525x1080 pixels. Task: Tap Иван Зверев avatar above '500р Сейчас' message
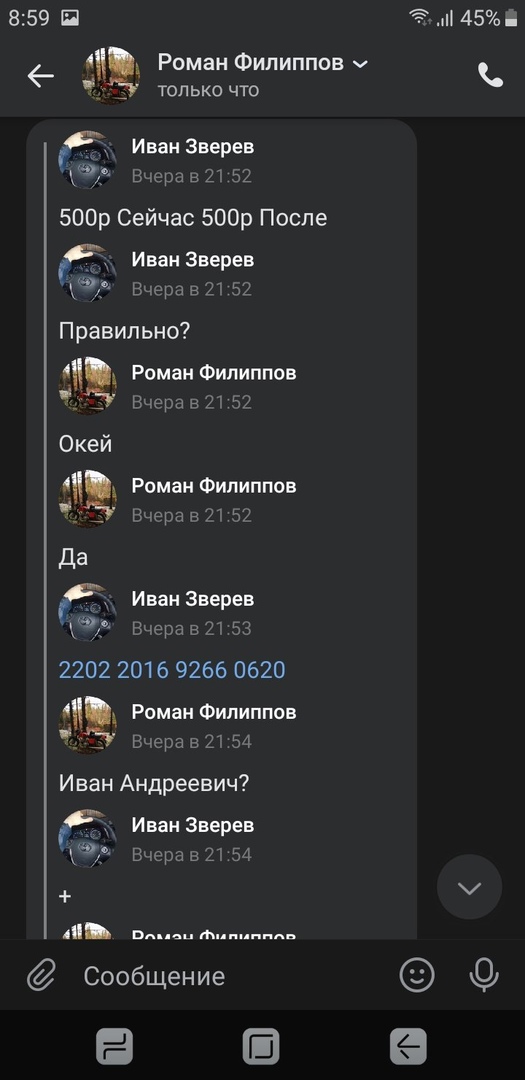pyautogui.click(x=88, y=160)
